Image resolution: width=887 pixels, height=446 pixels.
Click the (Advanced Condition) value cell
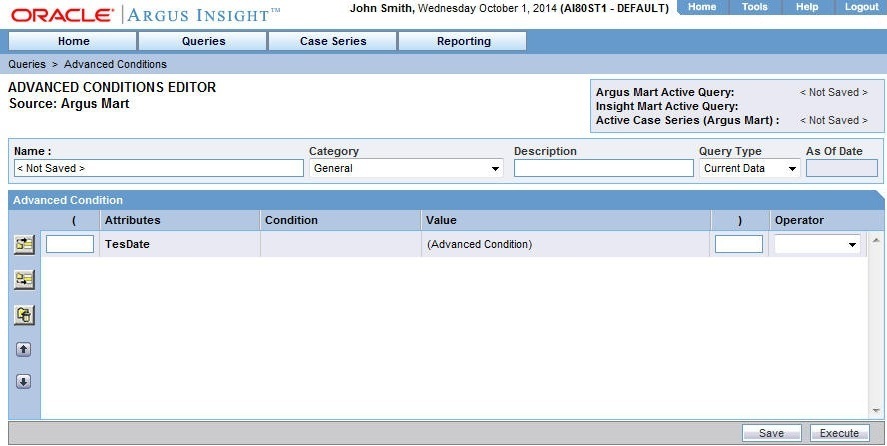tap(480, 245)
